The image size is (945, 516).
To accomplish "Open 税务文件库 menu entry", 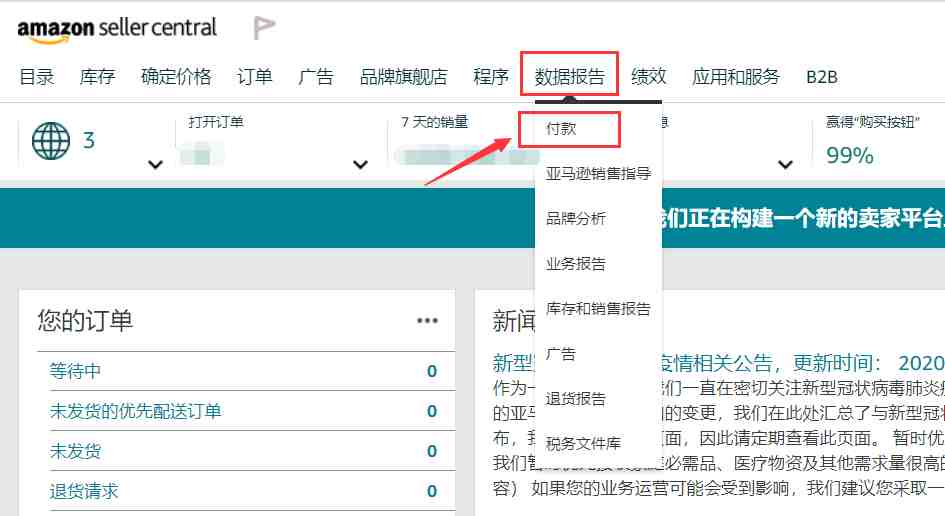I will (x=583, y=444).
